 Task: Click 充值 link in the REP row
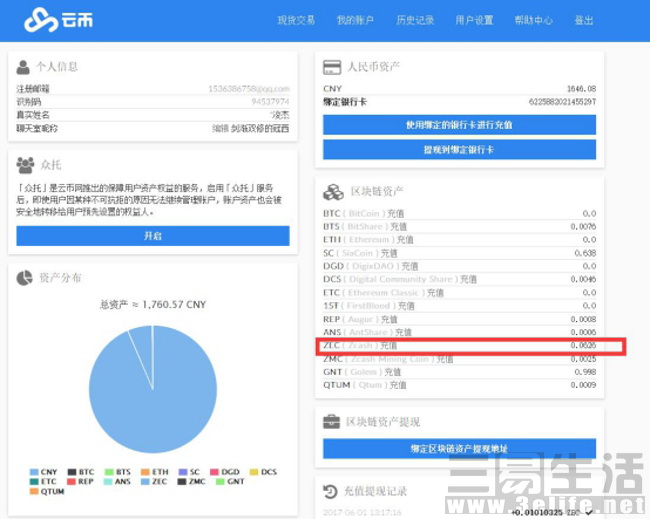(x=389, y=319)
